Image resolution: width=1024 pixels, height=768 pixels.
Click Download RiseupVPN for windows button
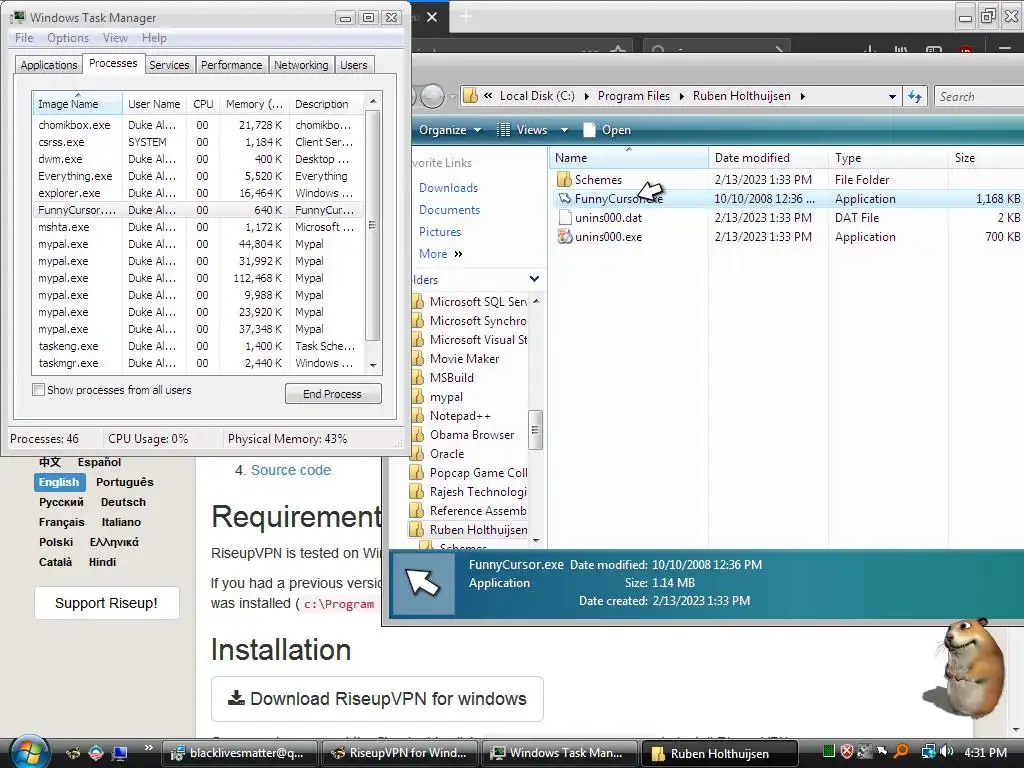pos(377,699)
